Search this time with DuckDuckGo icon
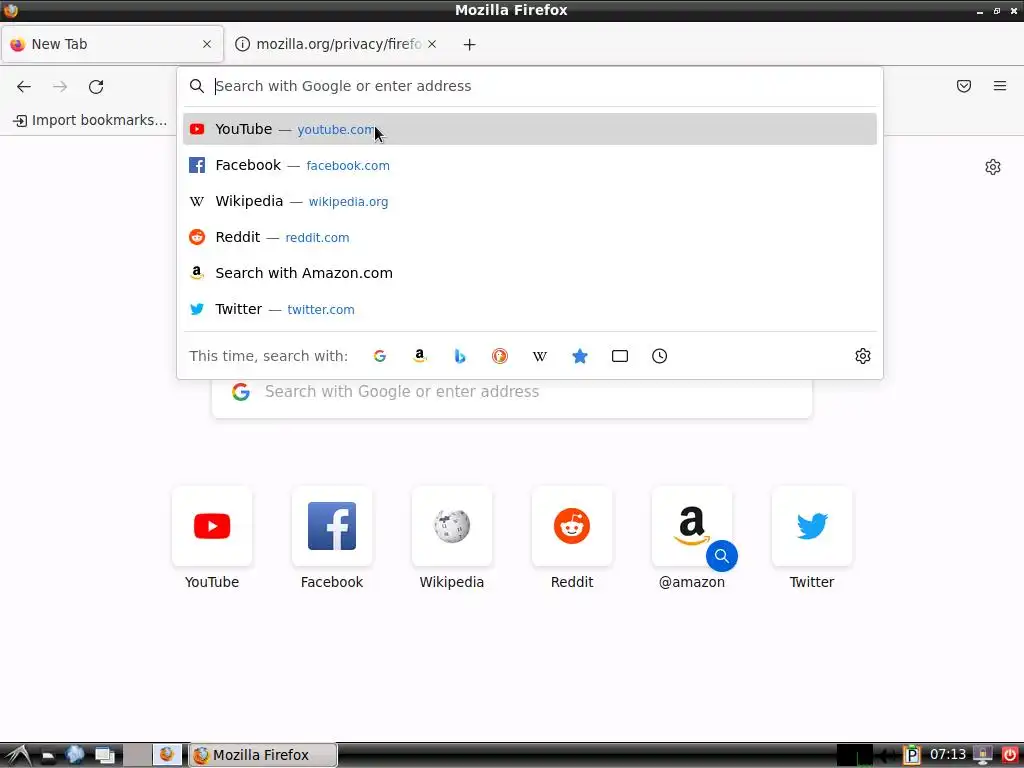 point(500,356)
